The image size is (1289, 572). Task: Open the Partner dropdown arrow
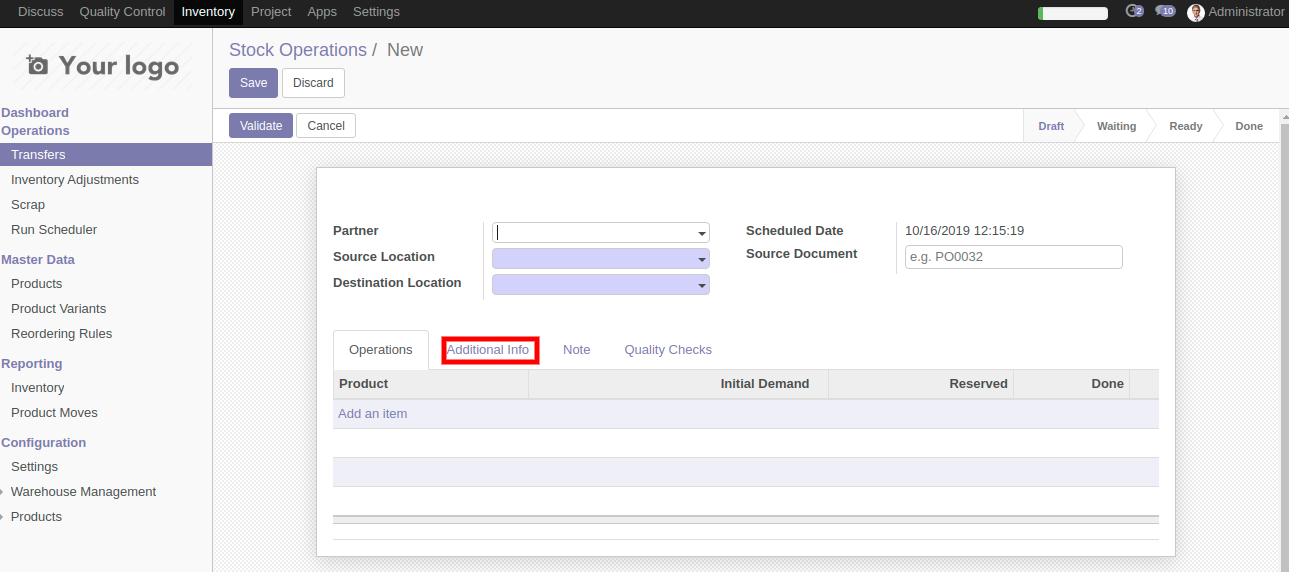pyautogui.click(x=702, y=233)
